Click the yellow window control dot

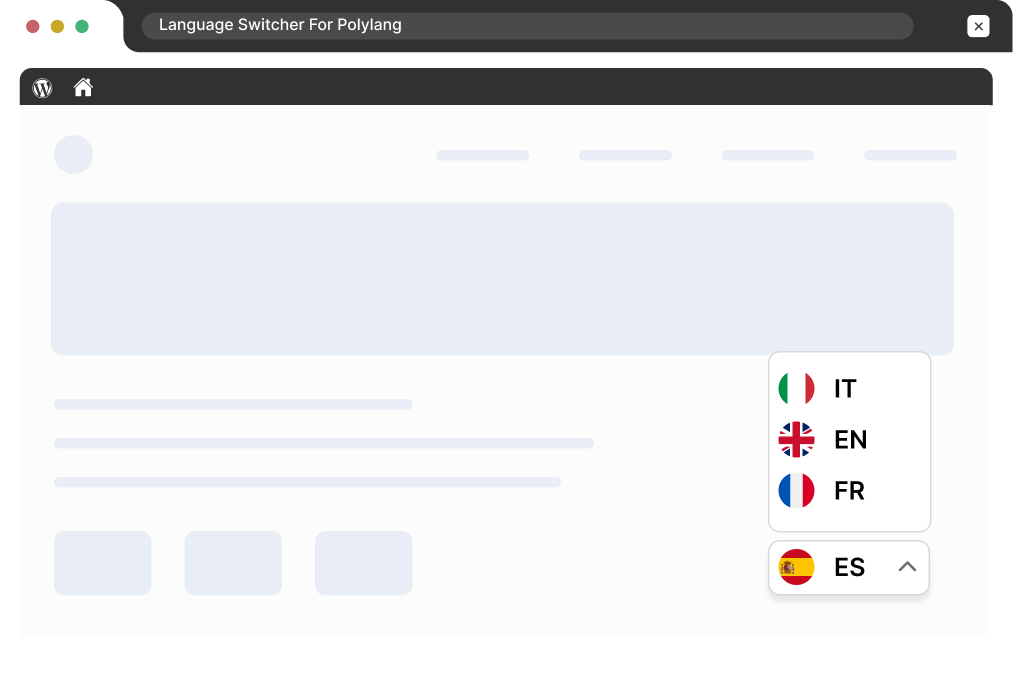pos(57,26)
